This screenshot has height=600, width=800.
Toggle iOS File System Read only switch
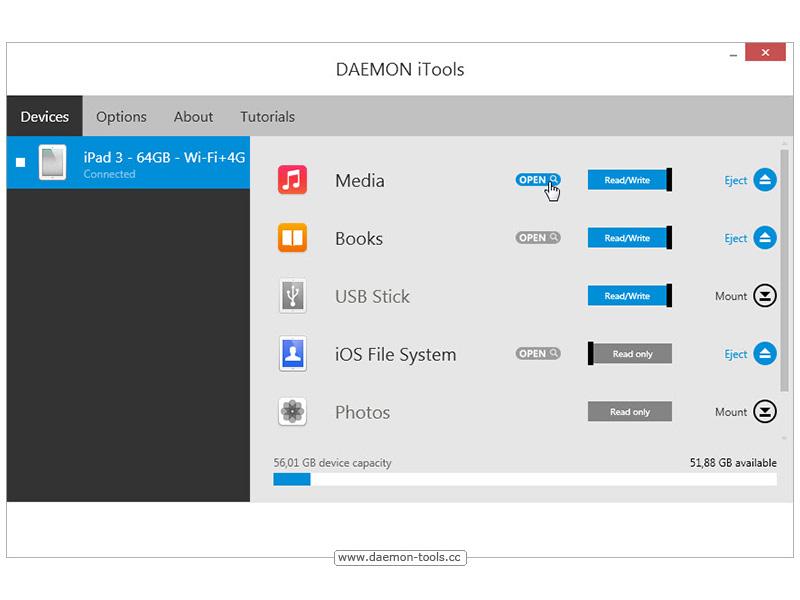coord(630,354)
